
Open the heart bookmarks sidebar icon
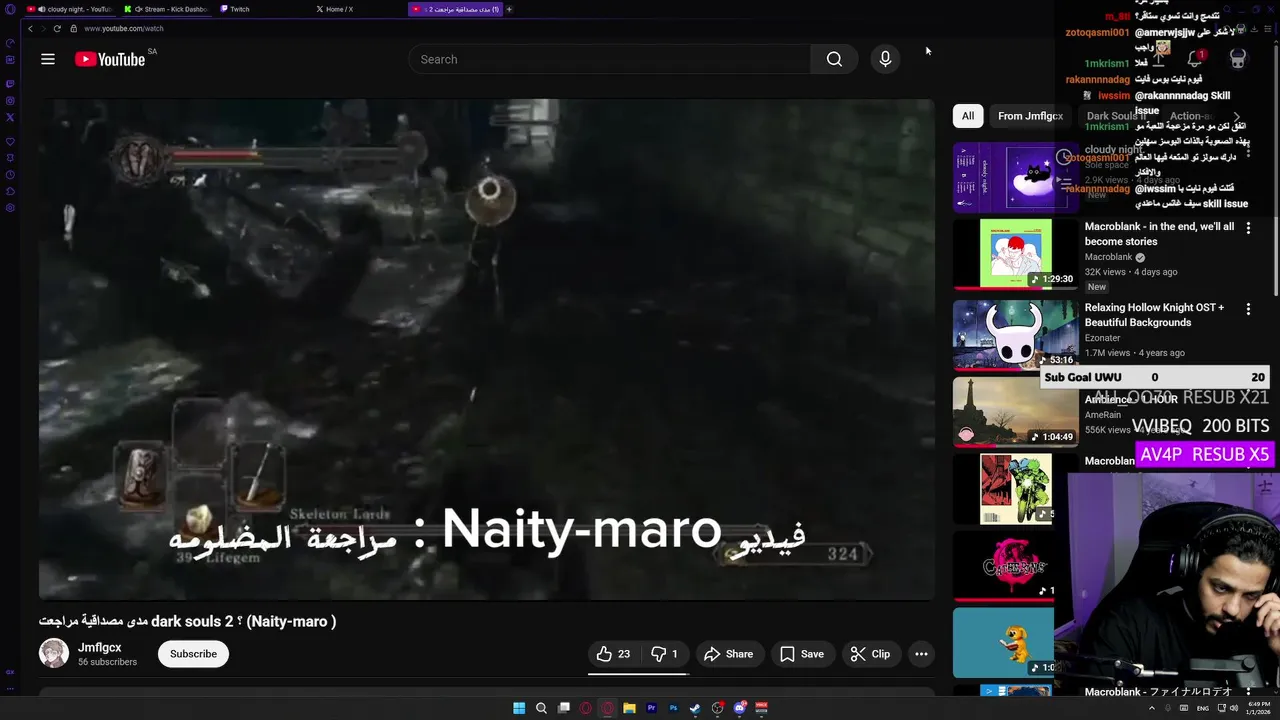[10, 141]
